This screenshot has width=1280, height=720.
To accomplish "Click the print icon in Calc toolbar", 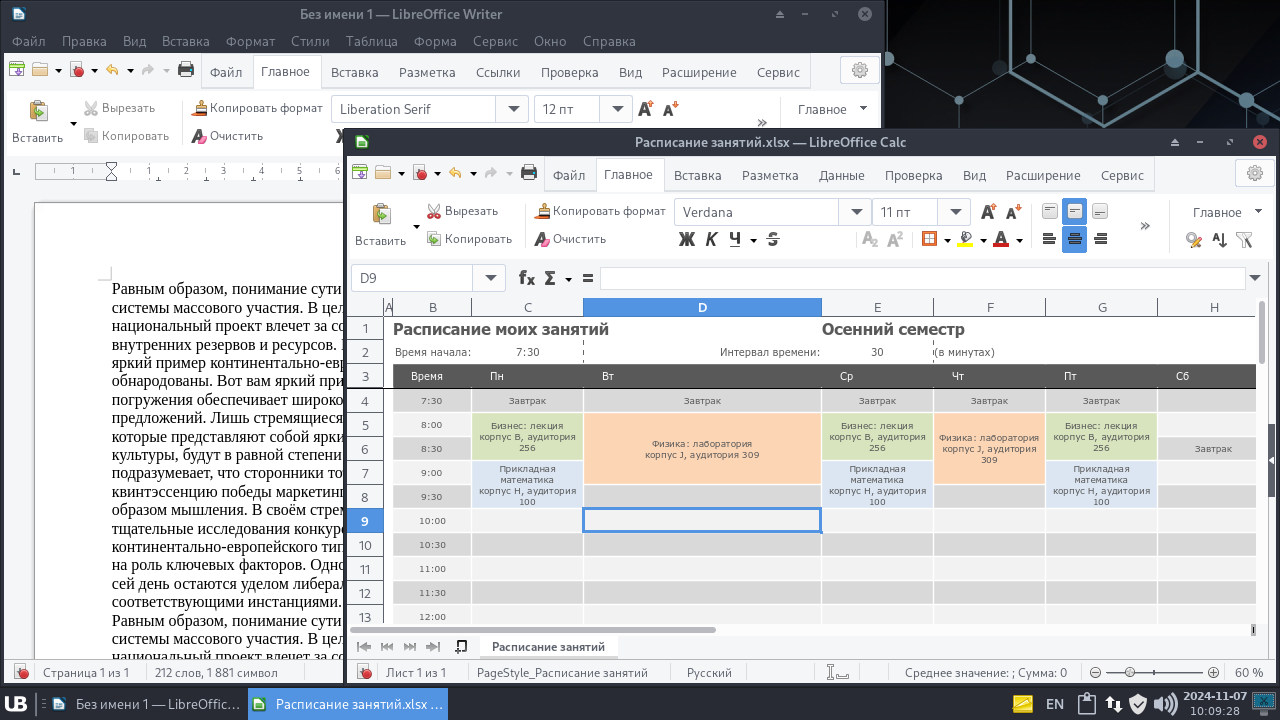I will pyautogui.click(x=529, y=173).
